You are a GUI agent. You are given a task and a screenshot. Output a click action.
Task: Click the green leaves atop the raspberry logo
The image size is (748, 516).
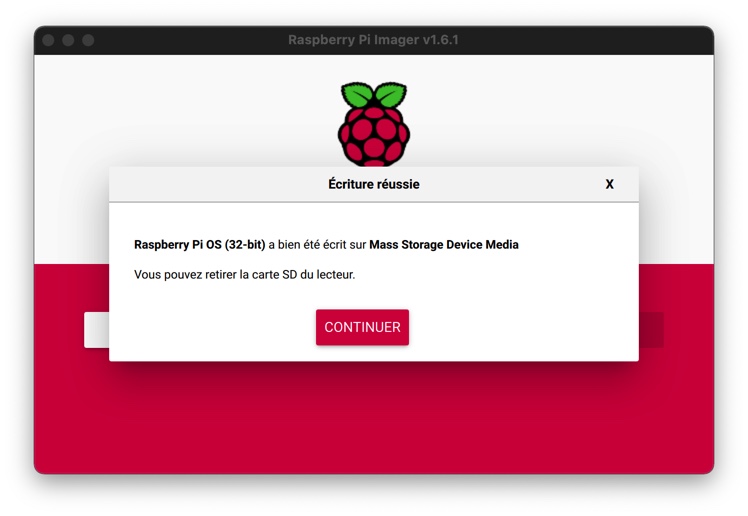pos(373,95)
